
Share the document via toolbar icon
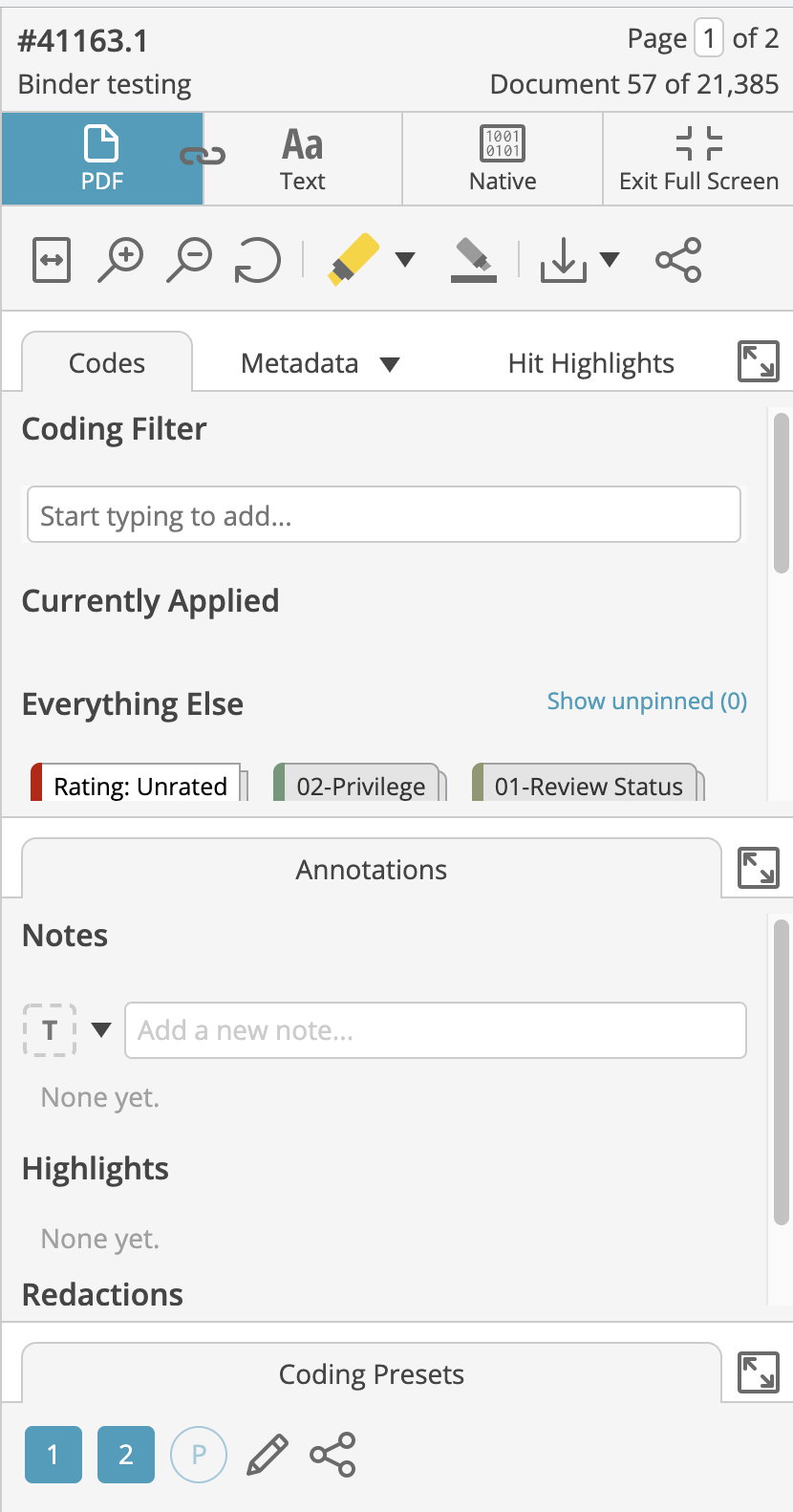(x=678, y=260)
